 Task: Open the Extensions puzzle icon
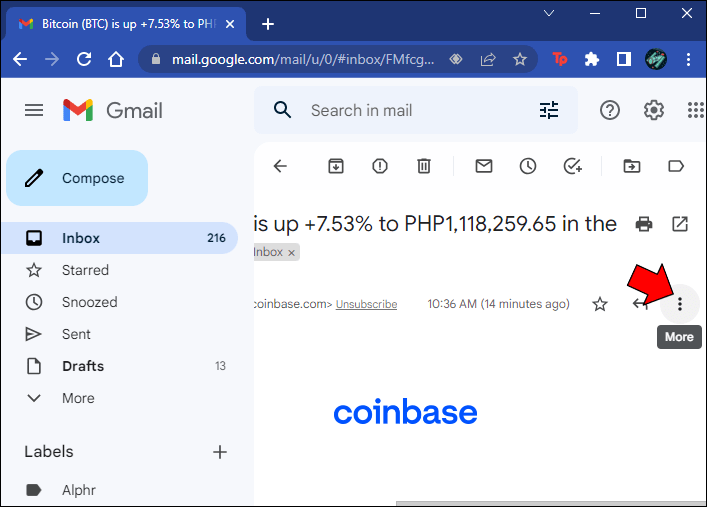pyautogui.click(x=592, y=59)
